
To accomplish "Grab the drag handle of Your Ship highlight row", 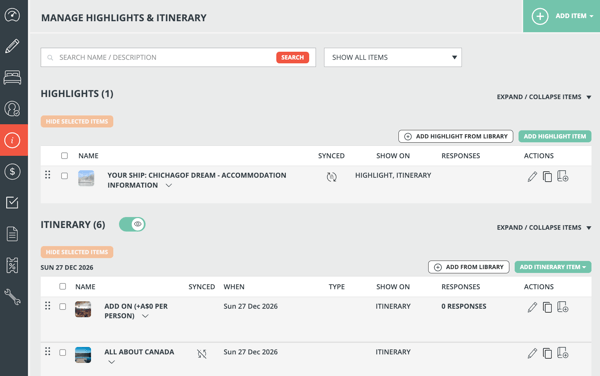I will point(47,175).
